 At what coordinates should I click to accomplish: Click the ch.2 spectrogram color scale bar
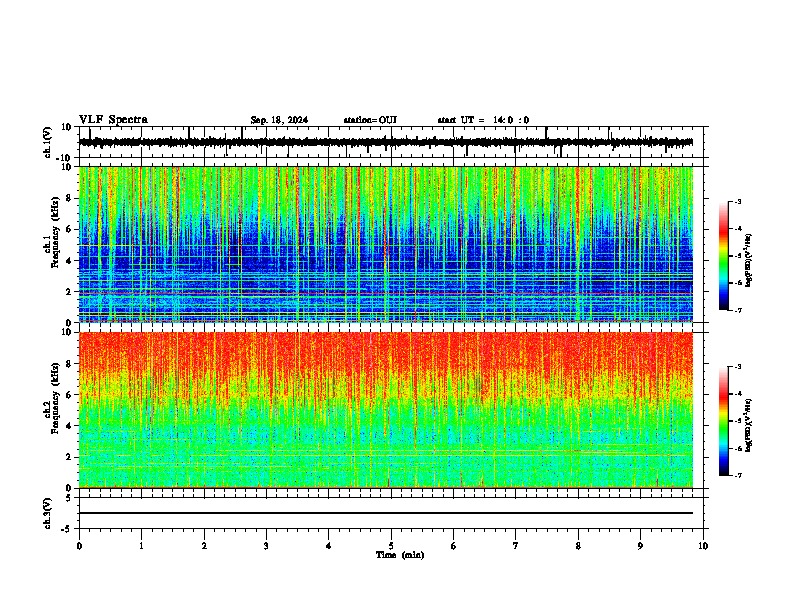point(723,421)
